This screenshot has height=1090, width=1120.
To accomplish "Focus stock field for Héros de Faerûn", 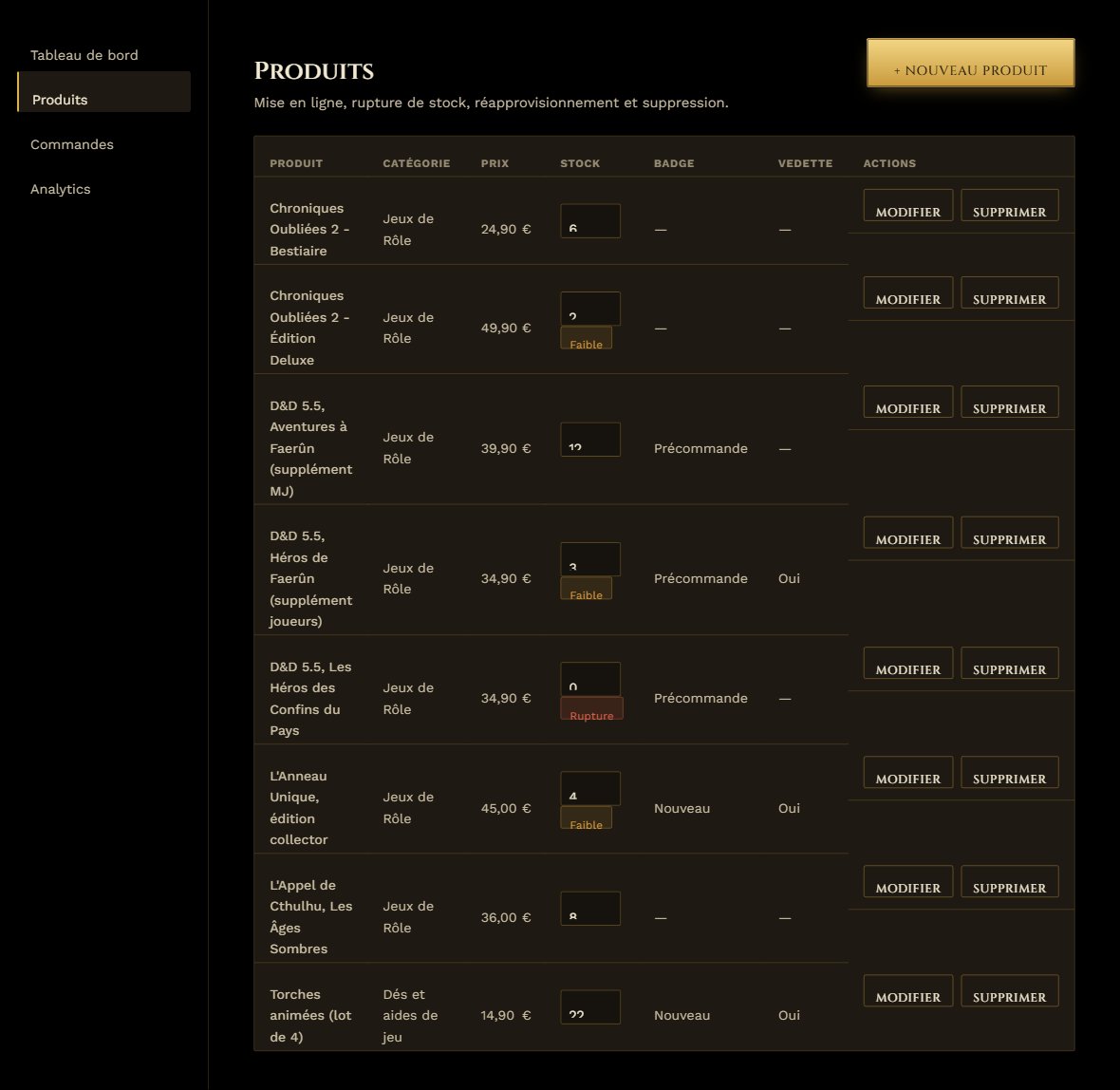I will (590, 559).
